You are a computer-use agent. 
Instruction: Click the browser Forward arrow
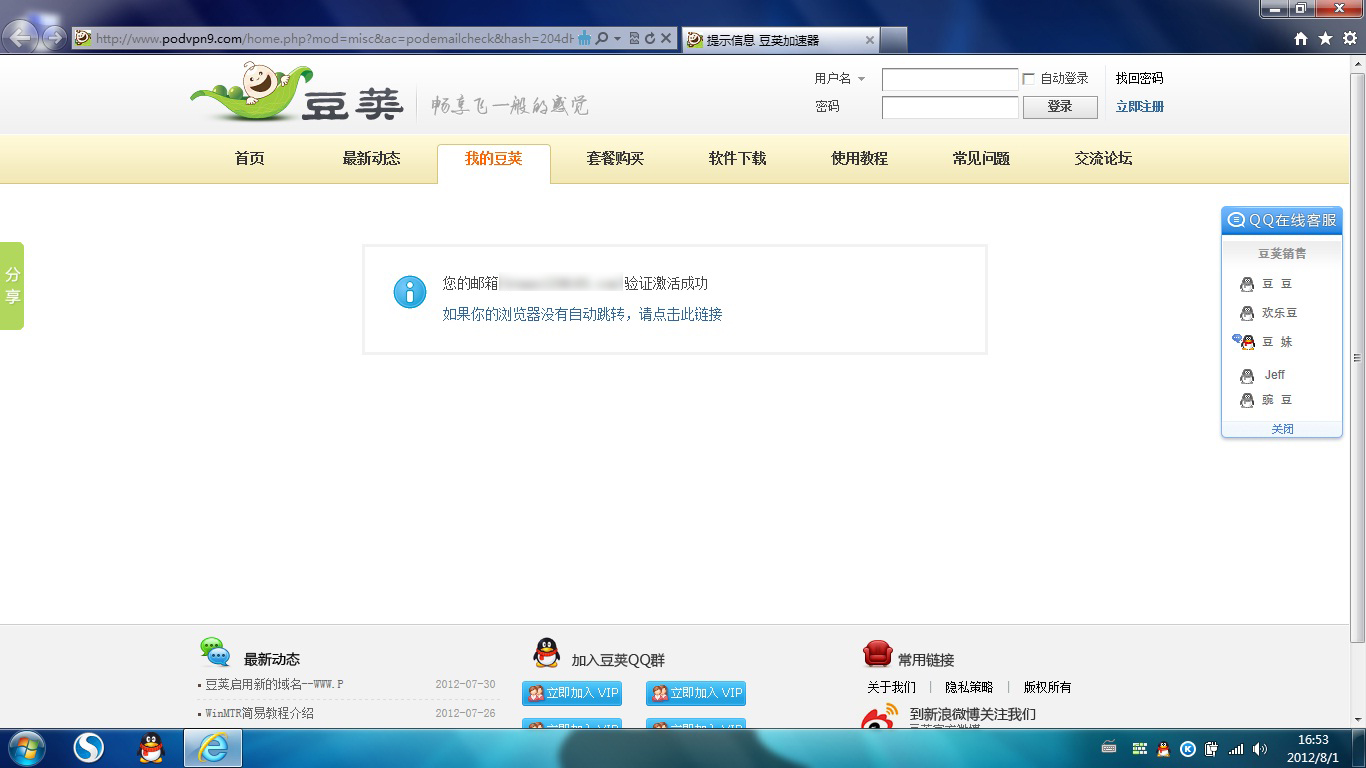point(54,39)
